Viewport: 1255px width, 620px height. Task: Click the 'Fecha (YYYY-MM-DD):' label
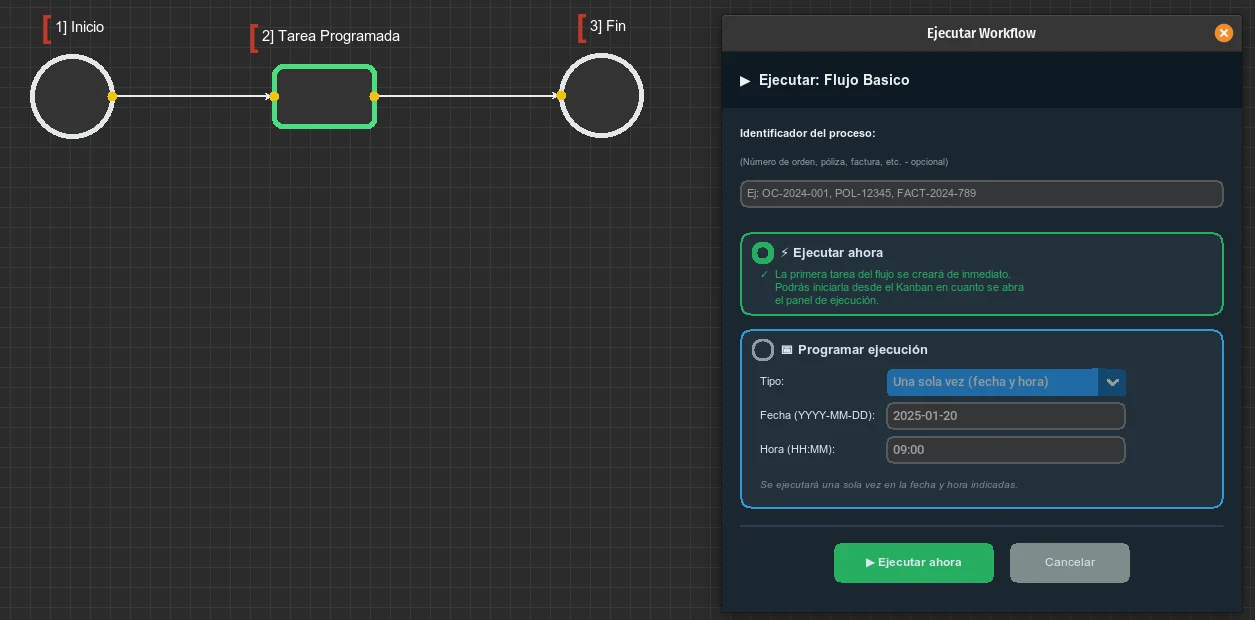[x=817, y=416]
